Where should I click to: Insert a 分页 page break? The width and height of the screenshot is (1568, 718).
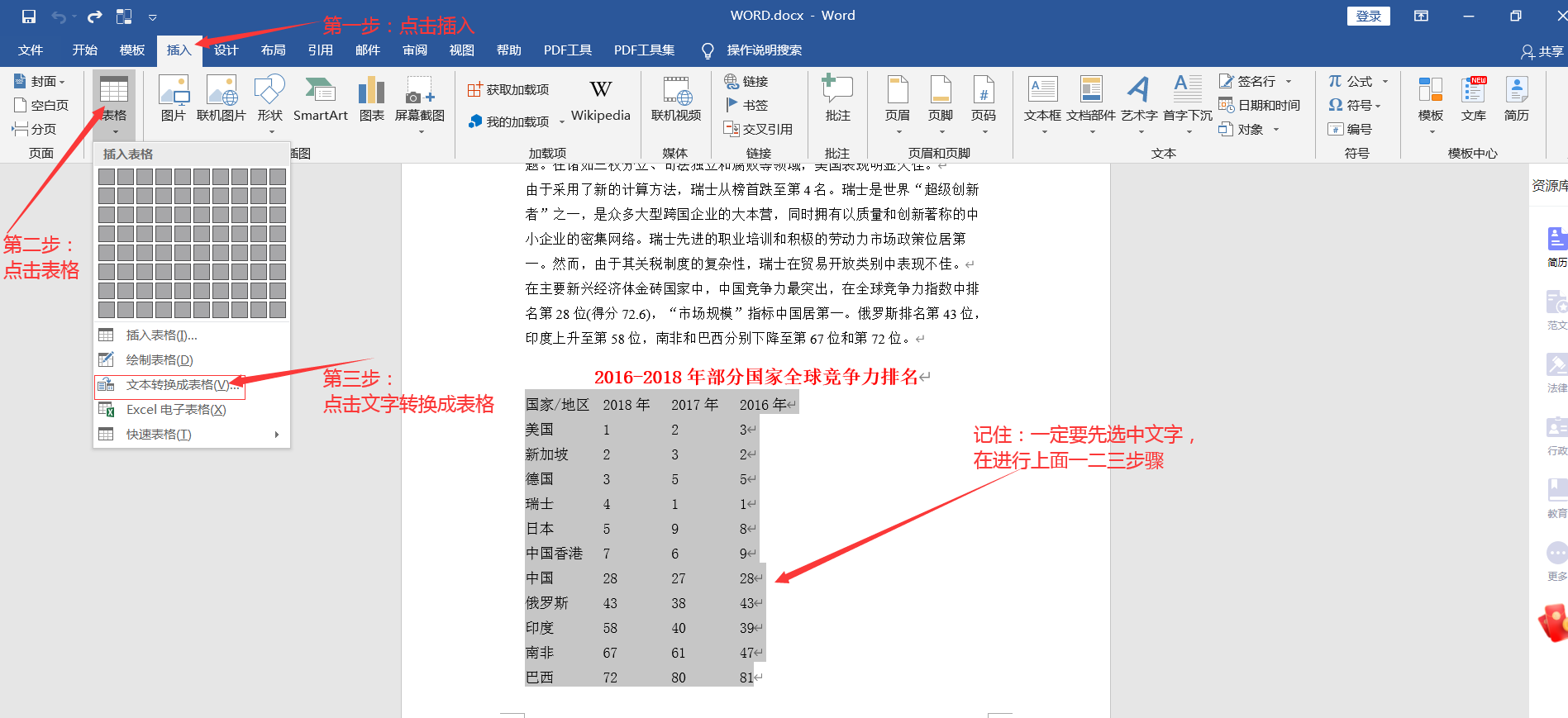[x=35, y=129]
